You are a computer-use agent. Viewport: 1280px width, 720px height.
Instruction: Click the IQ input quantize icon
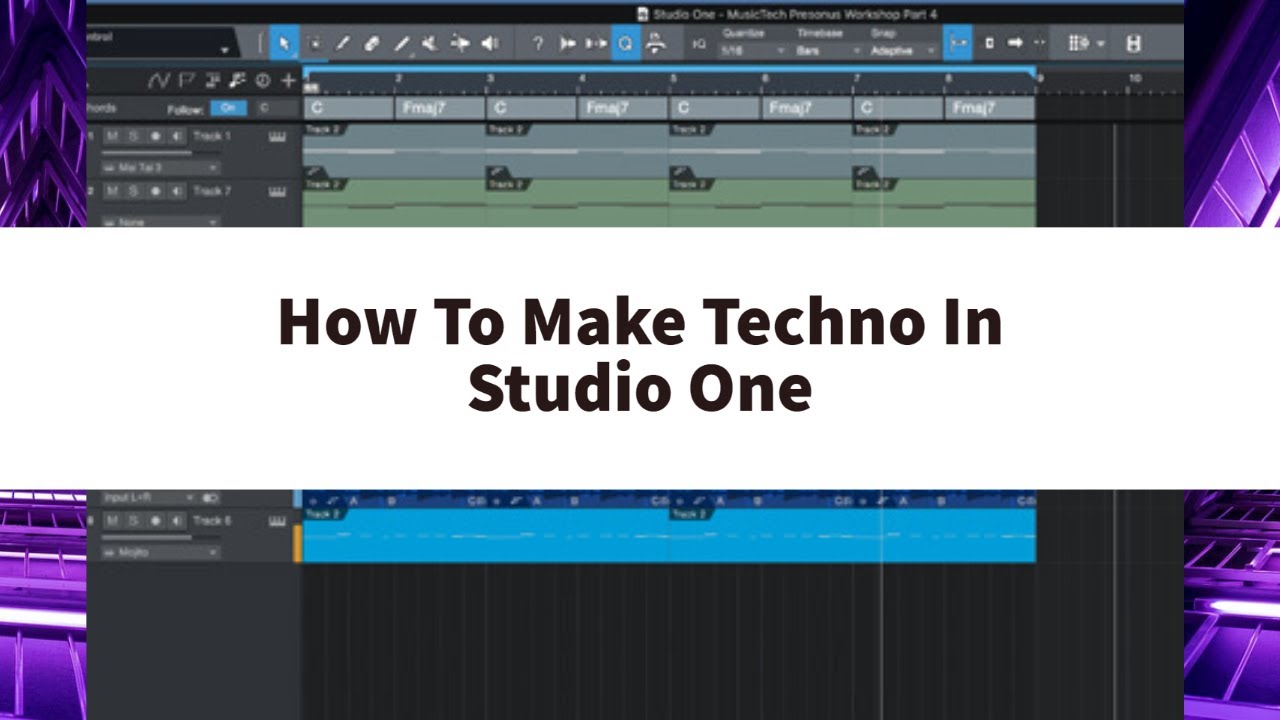click(x=699, y=44)
